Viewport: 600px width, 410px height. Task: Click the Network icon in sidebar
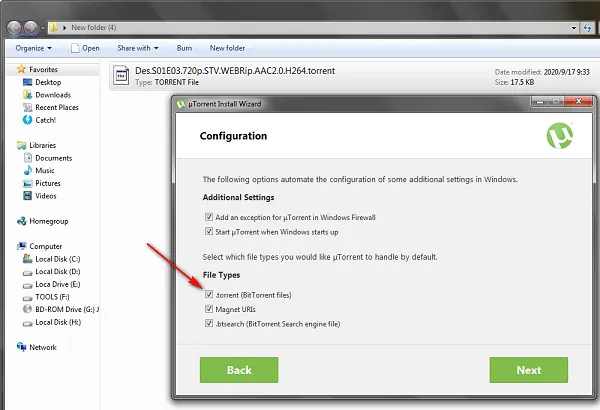[x=21, y=347]
